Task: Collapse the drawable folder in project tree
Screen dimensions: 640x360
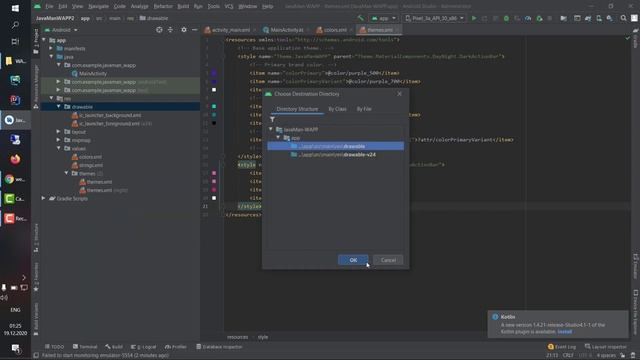Action: (x=59, y=107)
